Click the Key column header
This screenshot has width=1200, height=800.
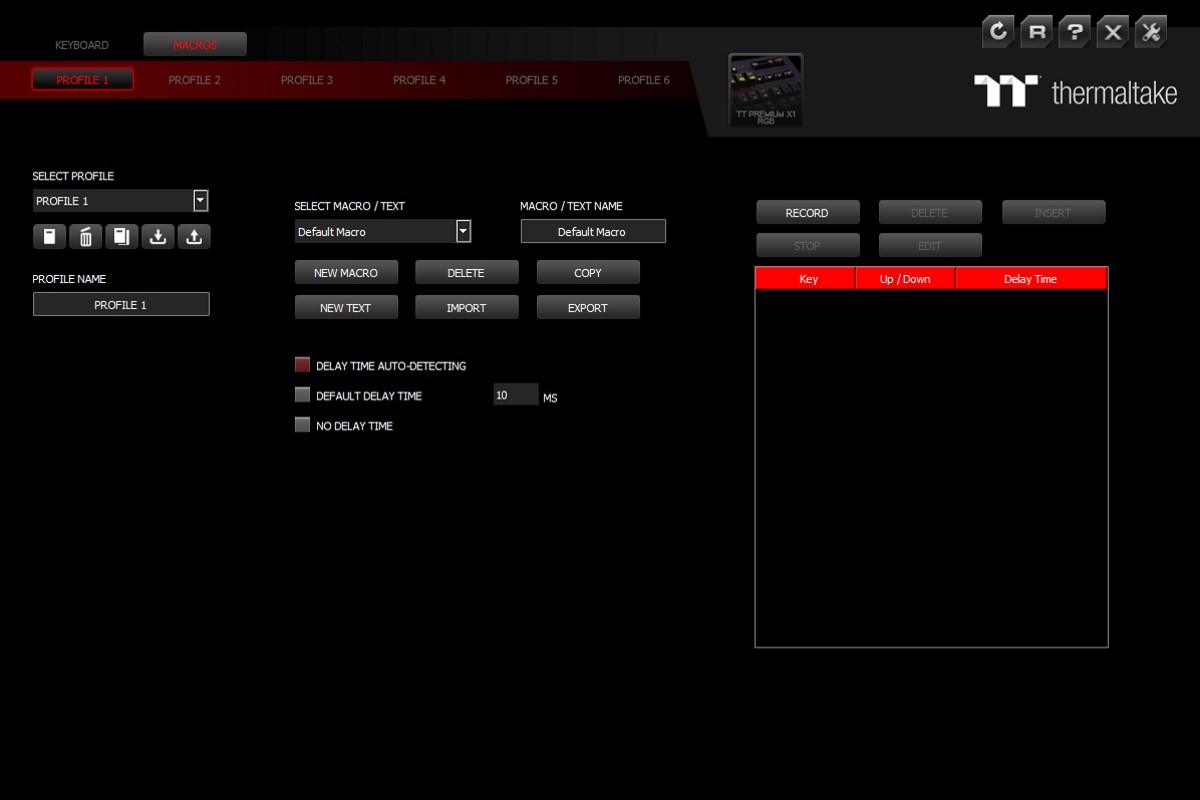pyautogui.click(x=806, y=279)
